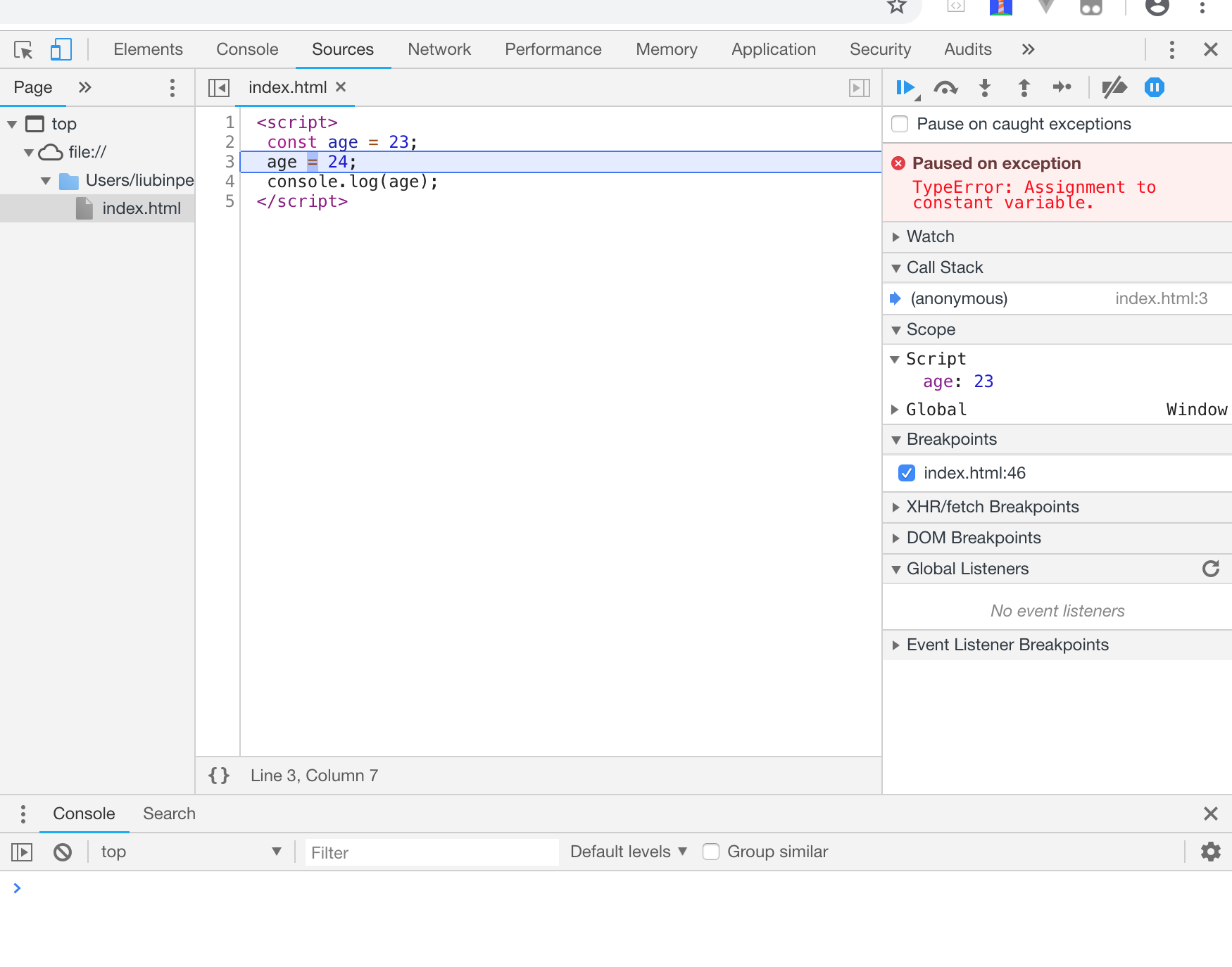Viewport: 1232px width, 967px height.
Task: Bookmark this page with the star icon
Action: click(896, 6)
